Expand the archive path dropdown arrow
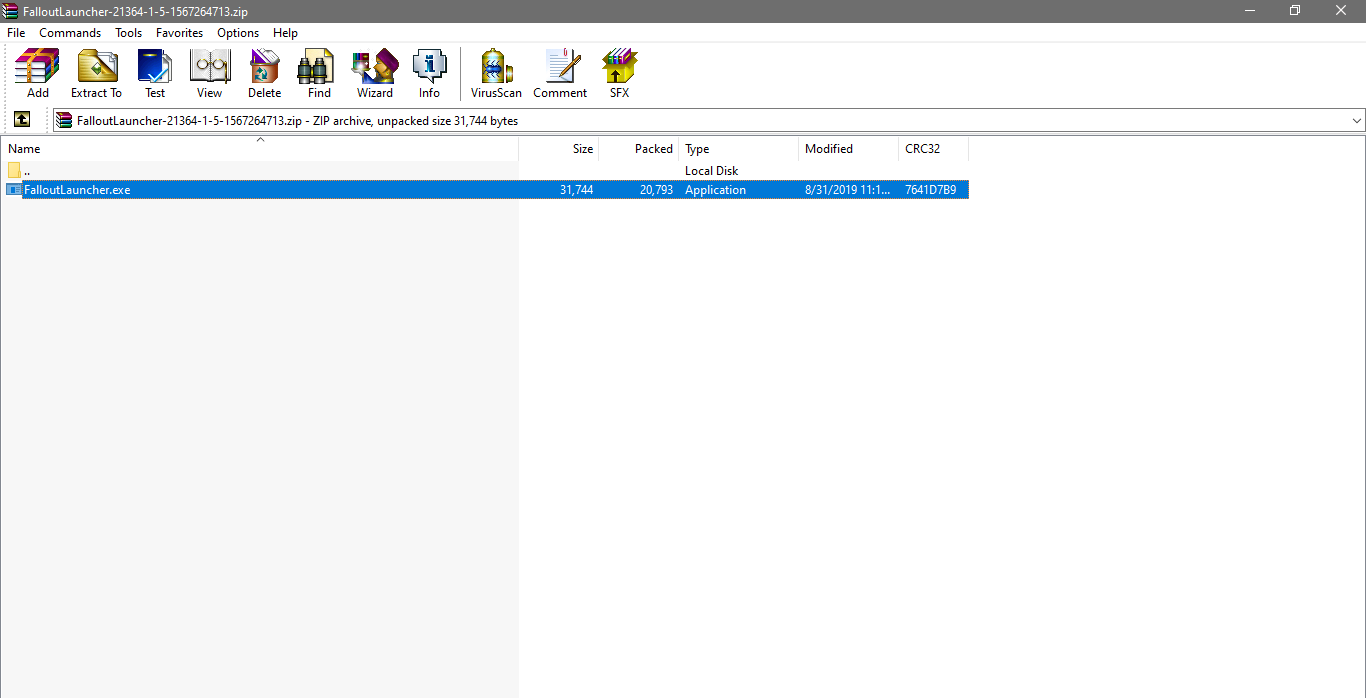1366x698 pixels. pos(1356,121)
